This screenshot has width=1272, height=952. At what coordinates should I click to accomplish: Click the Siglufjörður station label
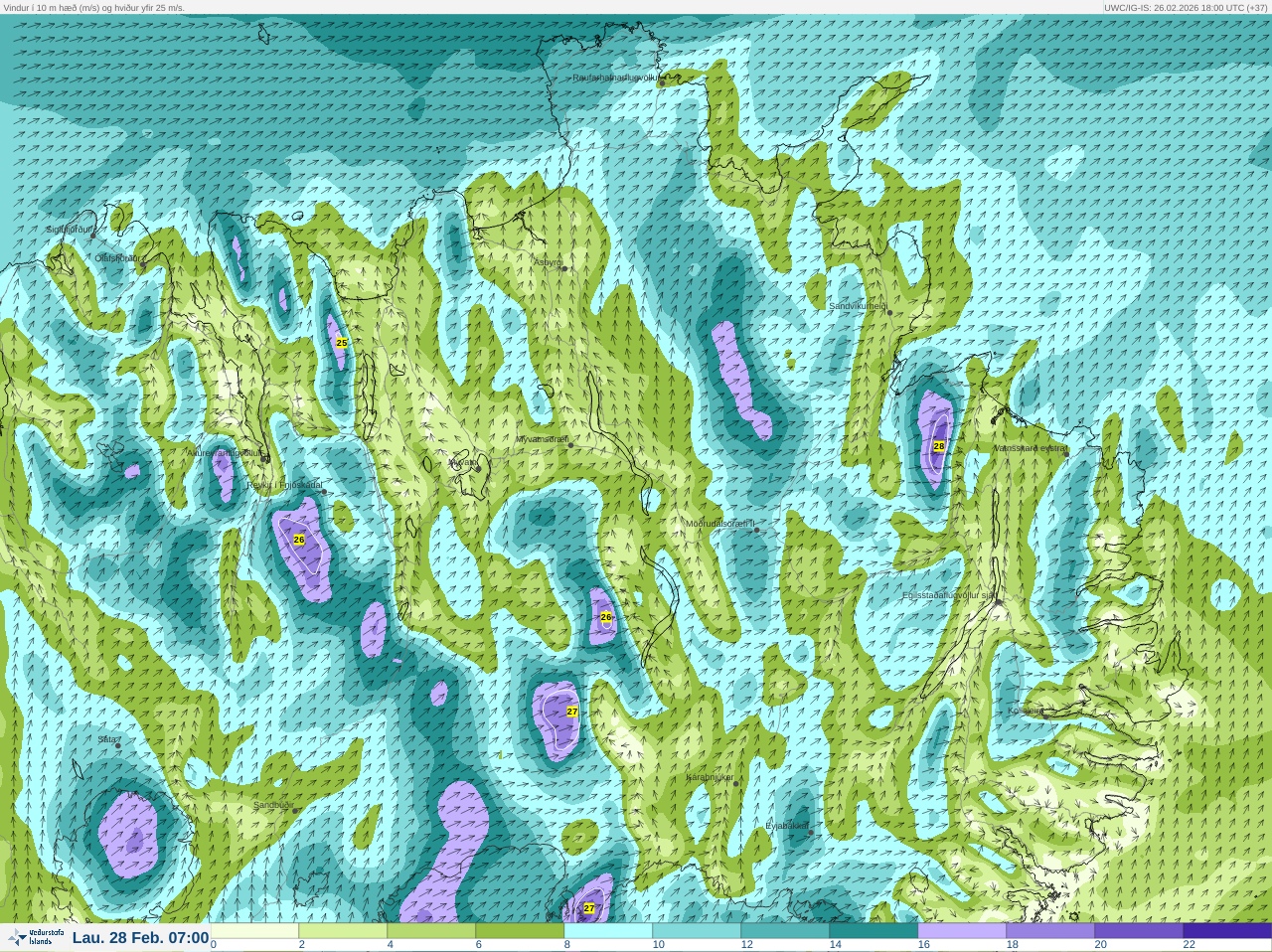(69, 230)
